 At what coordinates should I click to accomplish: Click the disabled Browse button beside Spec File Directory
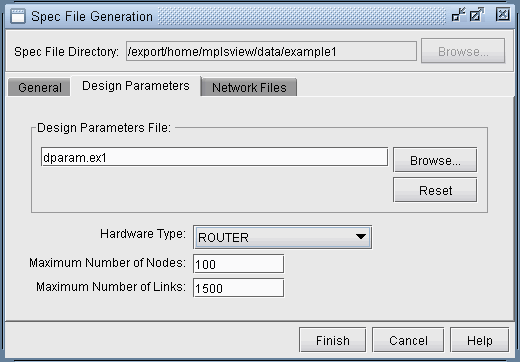(463, 51)
